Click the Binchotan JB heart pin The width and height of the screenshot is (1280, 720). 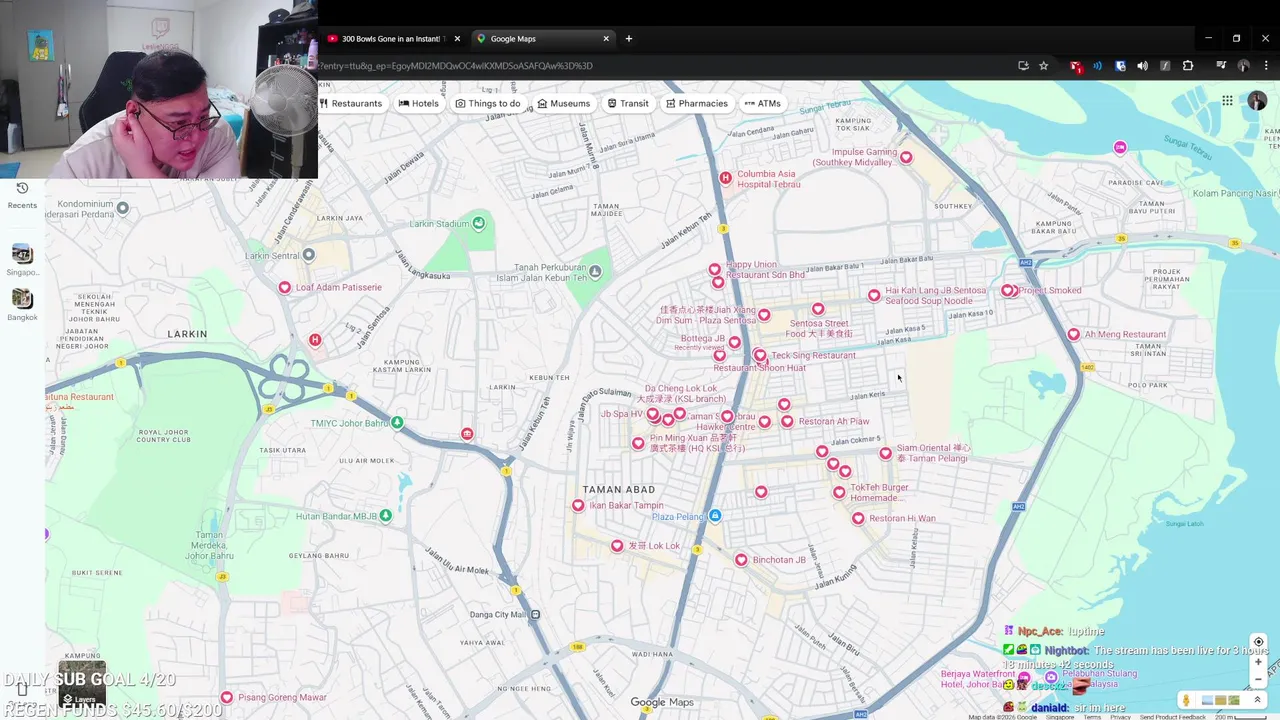741,560
